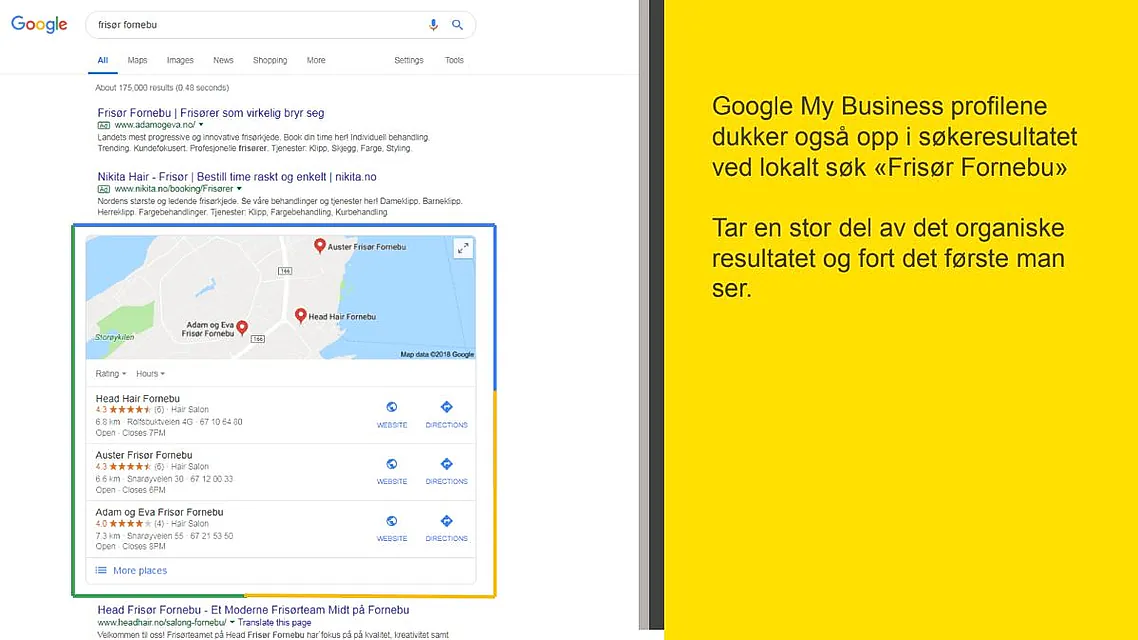Open the Nikita Hair - Frisør ad link
The height and width of the screenshot is (640, 1138).
click(x=237, y=176)
